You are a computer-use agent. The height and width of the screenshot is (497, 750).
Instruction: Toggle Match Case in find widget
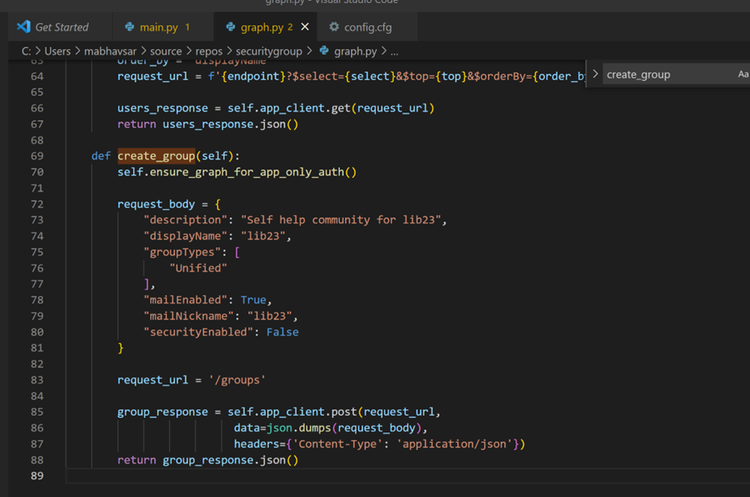742,74
